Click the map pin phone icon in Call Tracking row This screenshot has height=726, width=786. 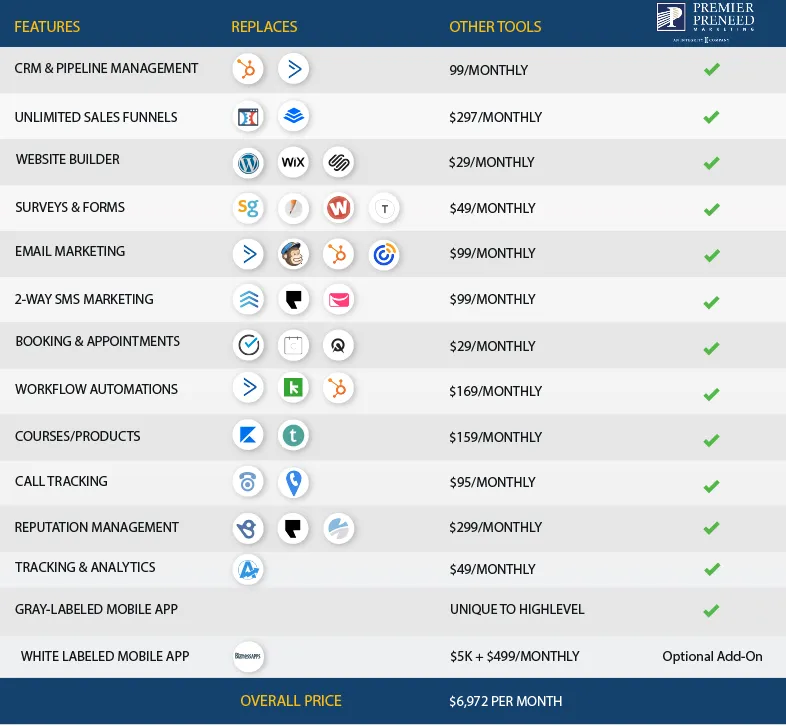293,483
